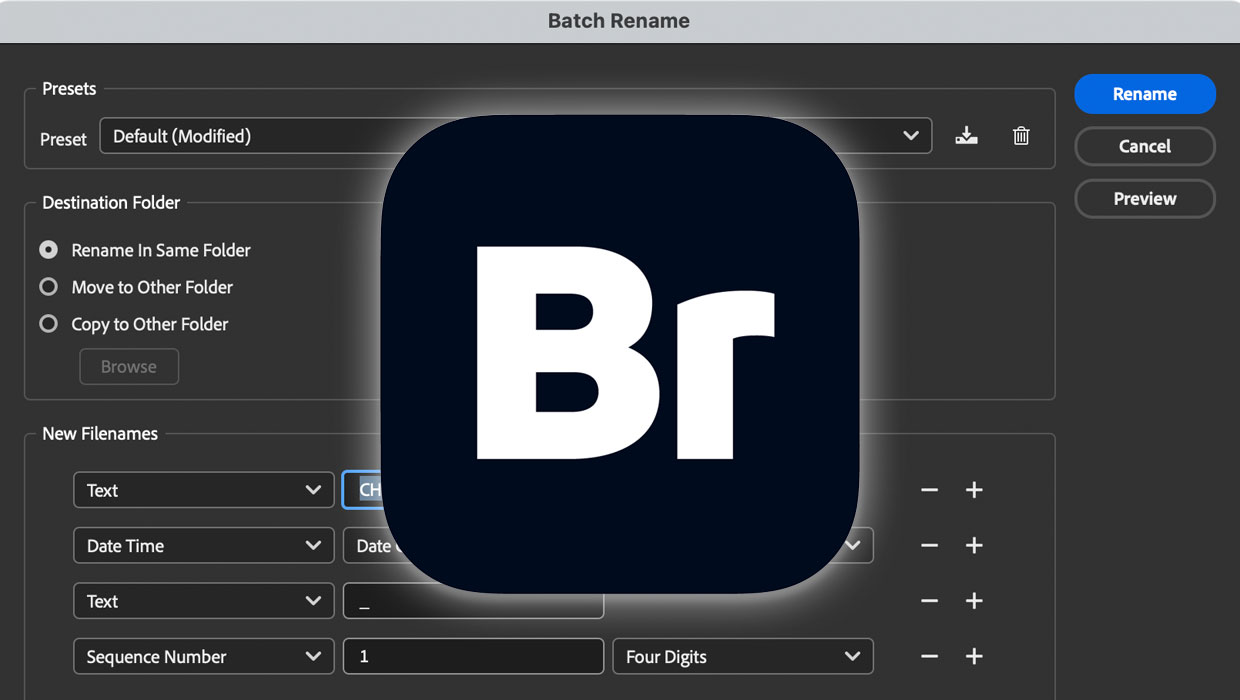The height and width of the screenshot is (700, 1240).
Task: Open the Four Digits dropdown
Action: pyautogui.click(x=743, y=657)
